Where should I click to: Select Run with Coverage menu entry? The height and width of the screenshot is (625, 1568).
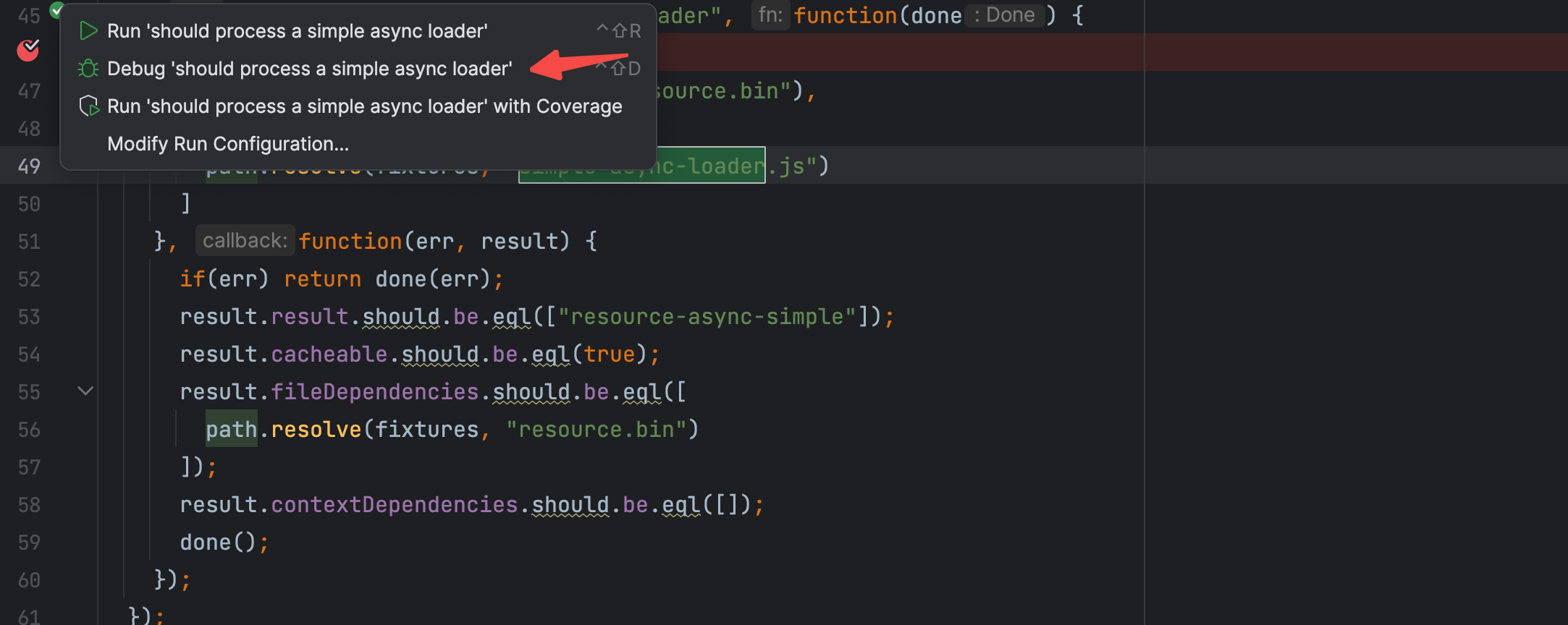[364, 106]
